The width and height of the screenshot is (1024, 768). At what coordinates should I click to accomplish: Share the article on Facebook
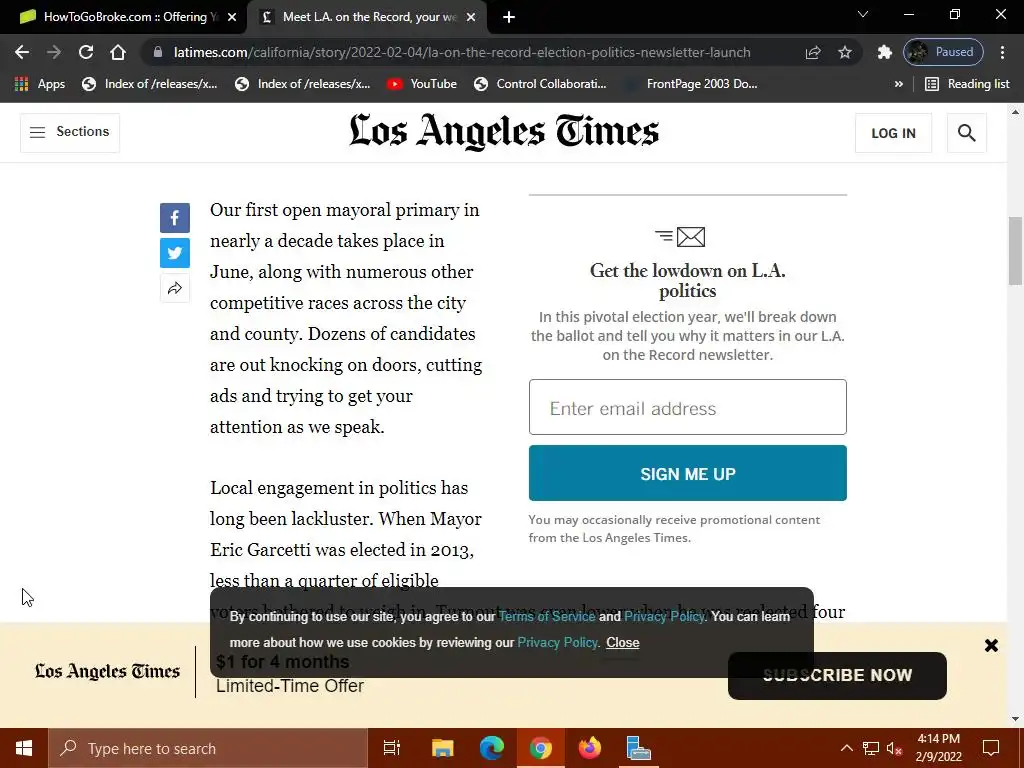click(x=175, y=218)
